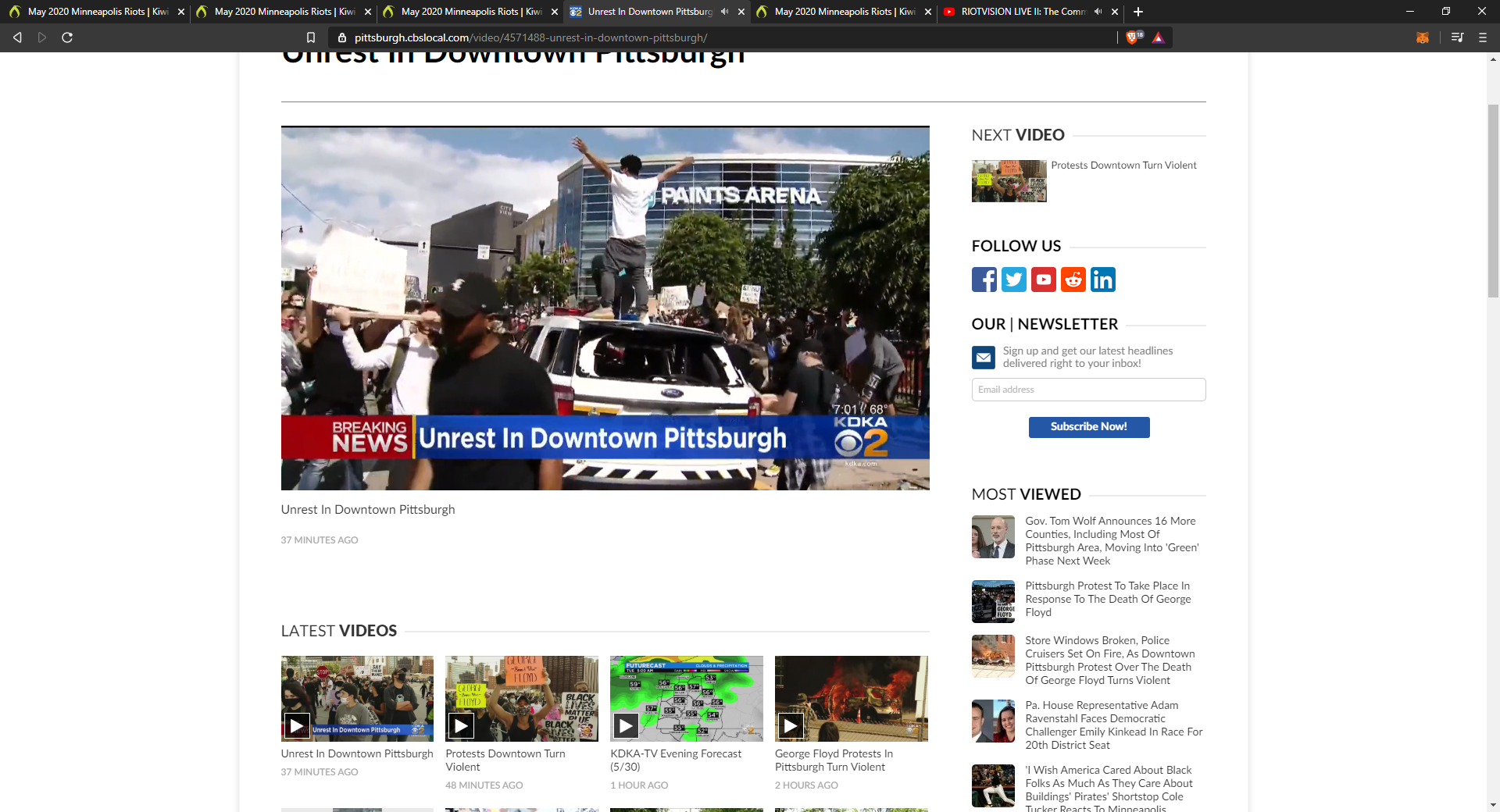Open the Brave Shields lion icon
This screenshot has height=812, width=1500.
point(1134,37)
